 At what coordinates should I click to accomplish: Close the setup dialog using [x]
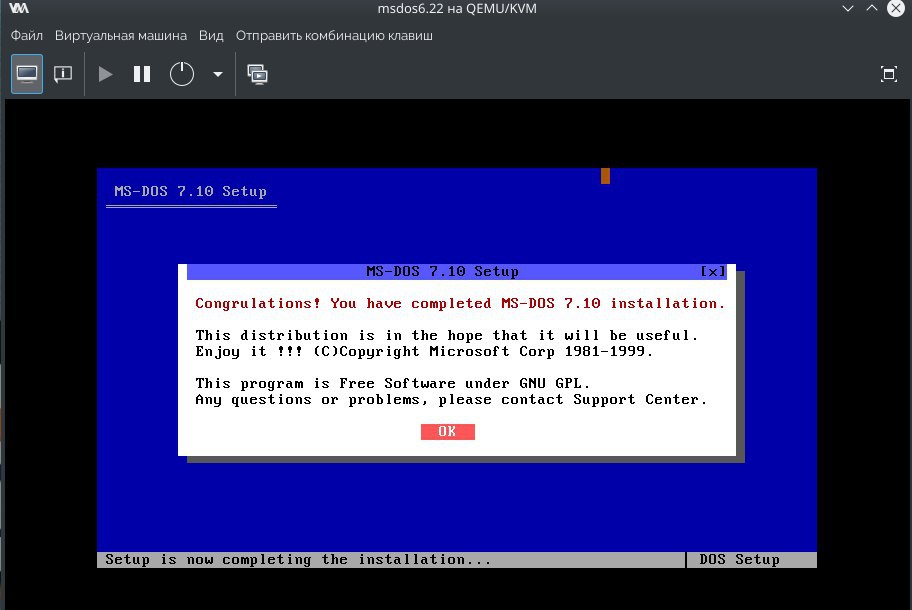[x=712, y=272]
